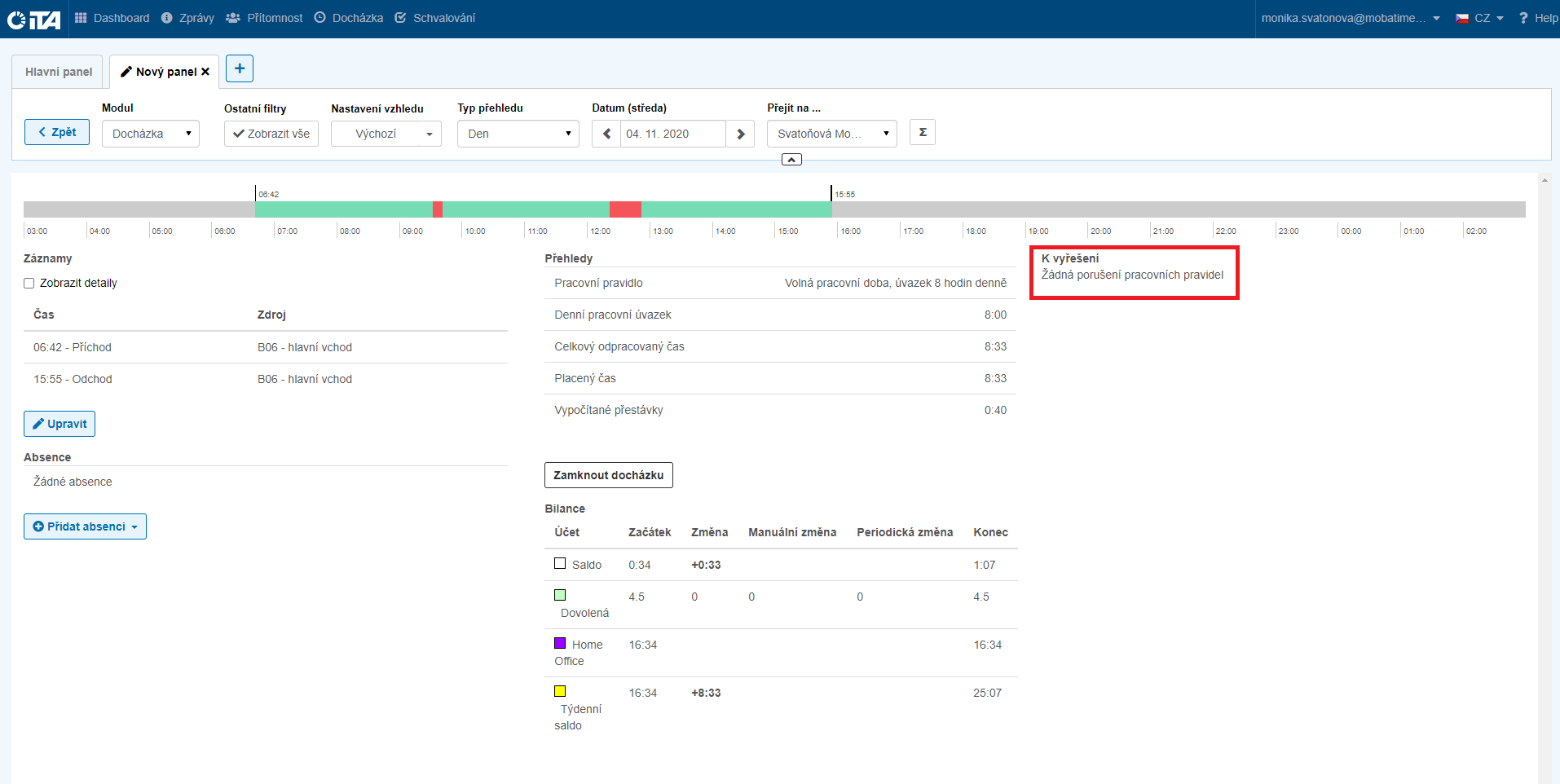
Task: Toggle the Saldo account checkbox
Action: point(560,563)
